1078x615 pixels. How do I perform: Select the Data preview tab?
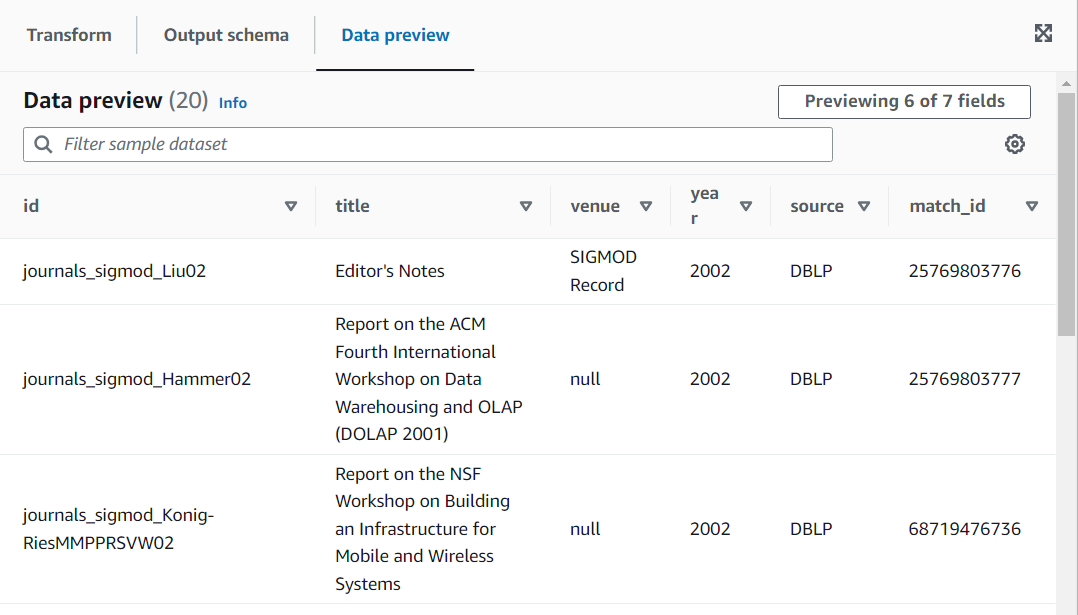pyautogui.click(x=394, y=34)
